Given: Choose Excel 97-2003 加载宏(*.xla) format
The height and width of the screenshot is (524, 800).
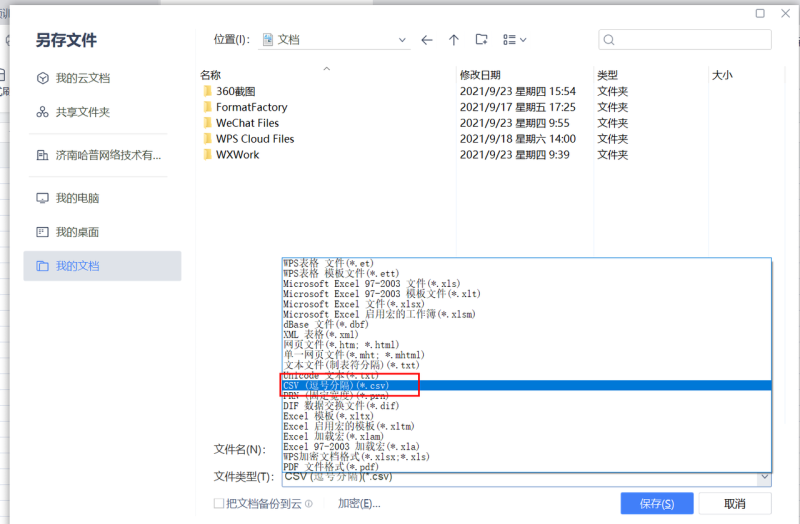Looking at the screenshot, I should (x=527, y=446).
